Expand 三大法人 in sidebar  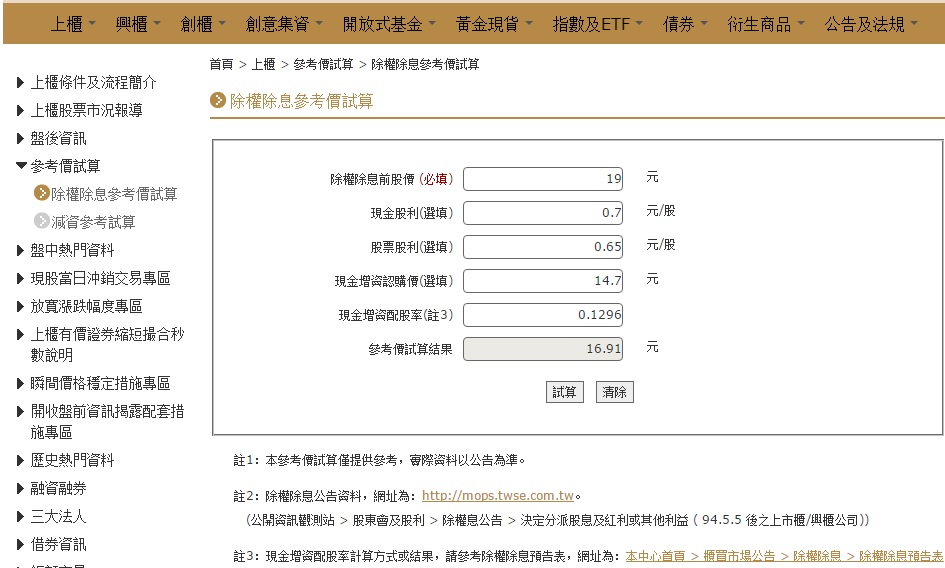[x=51, y=516]
